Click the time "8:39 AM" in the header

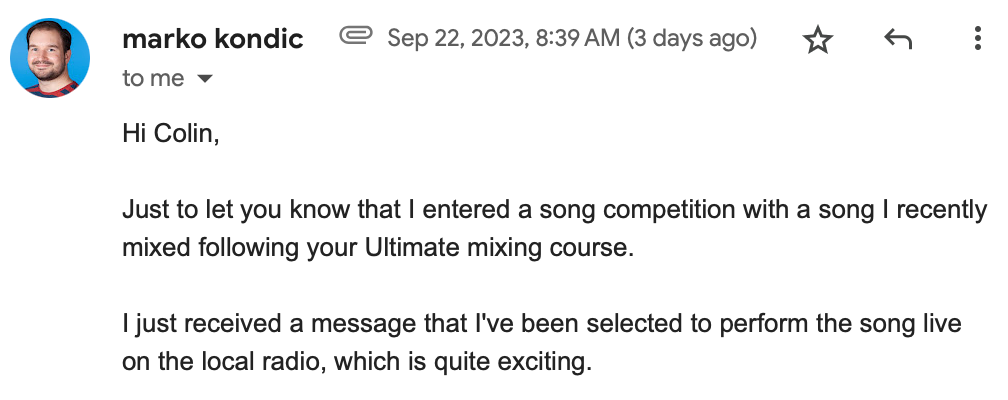click(579, 39)
